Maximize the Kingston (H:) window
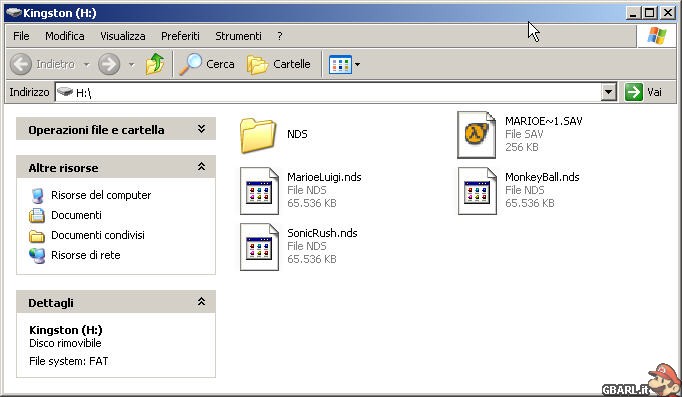682x397 pixels. tap(649, 13)
